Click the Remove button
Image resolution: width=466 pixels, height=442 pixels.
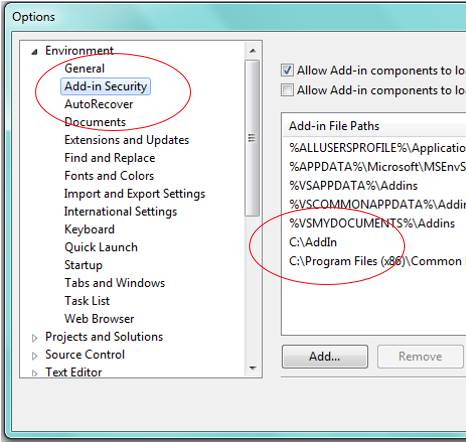point(420,356)
